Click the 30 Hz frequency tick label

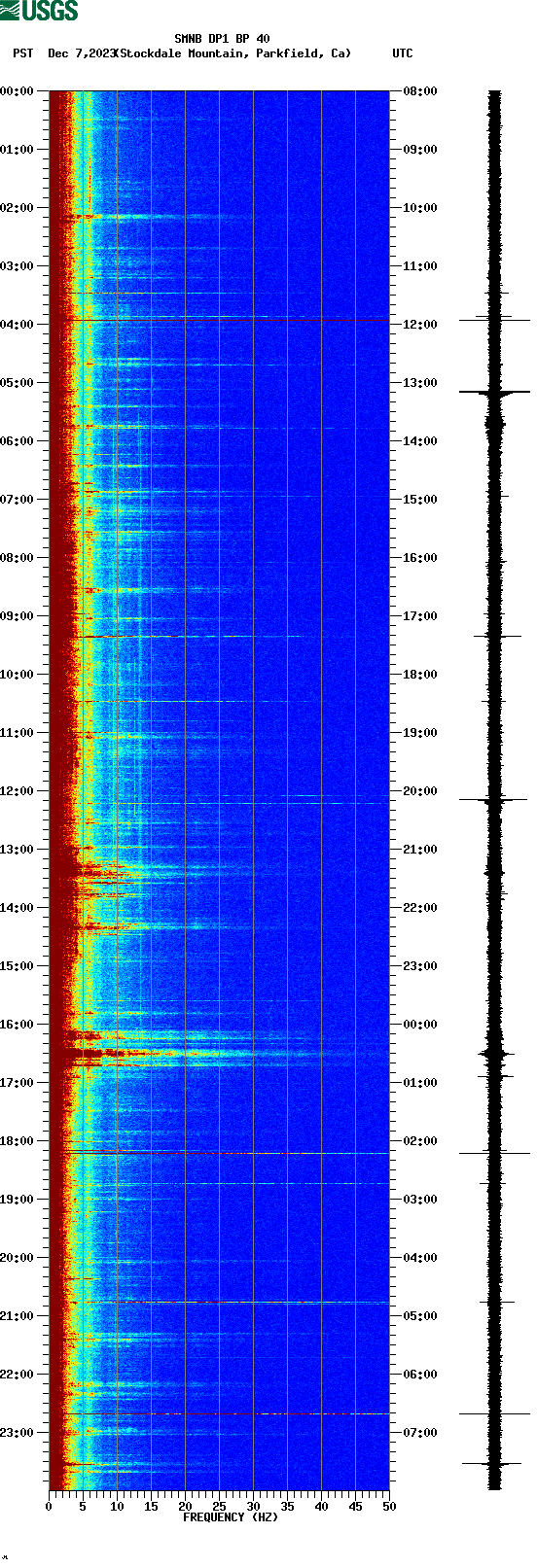(253, 1507)
